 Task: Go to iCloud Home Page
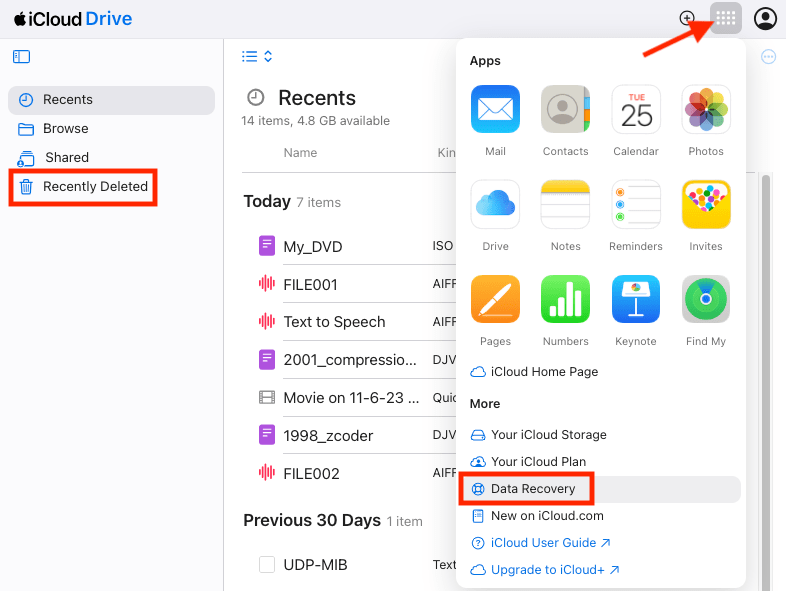coord(534,372)
